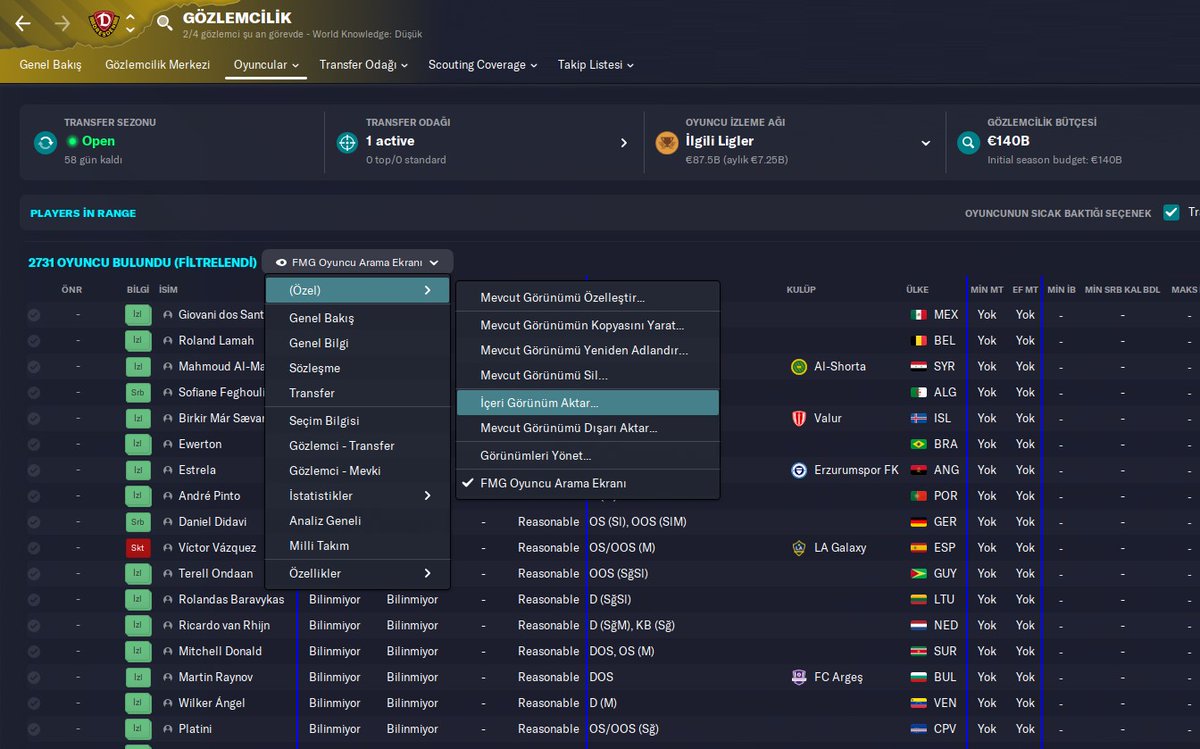Click the GER flag icon
The width and height of the screenshot is (1200, 749).
coord(918,522)
